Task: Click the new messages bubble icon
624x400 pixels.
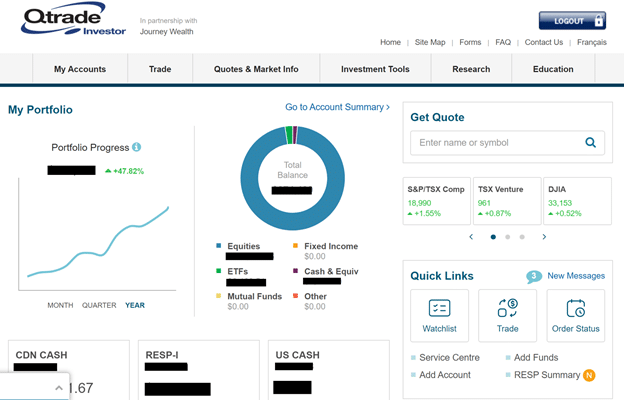Action: point(534,276)
